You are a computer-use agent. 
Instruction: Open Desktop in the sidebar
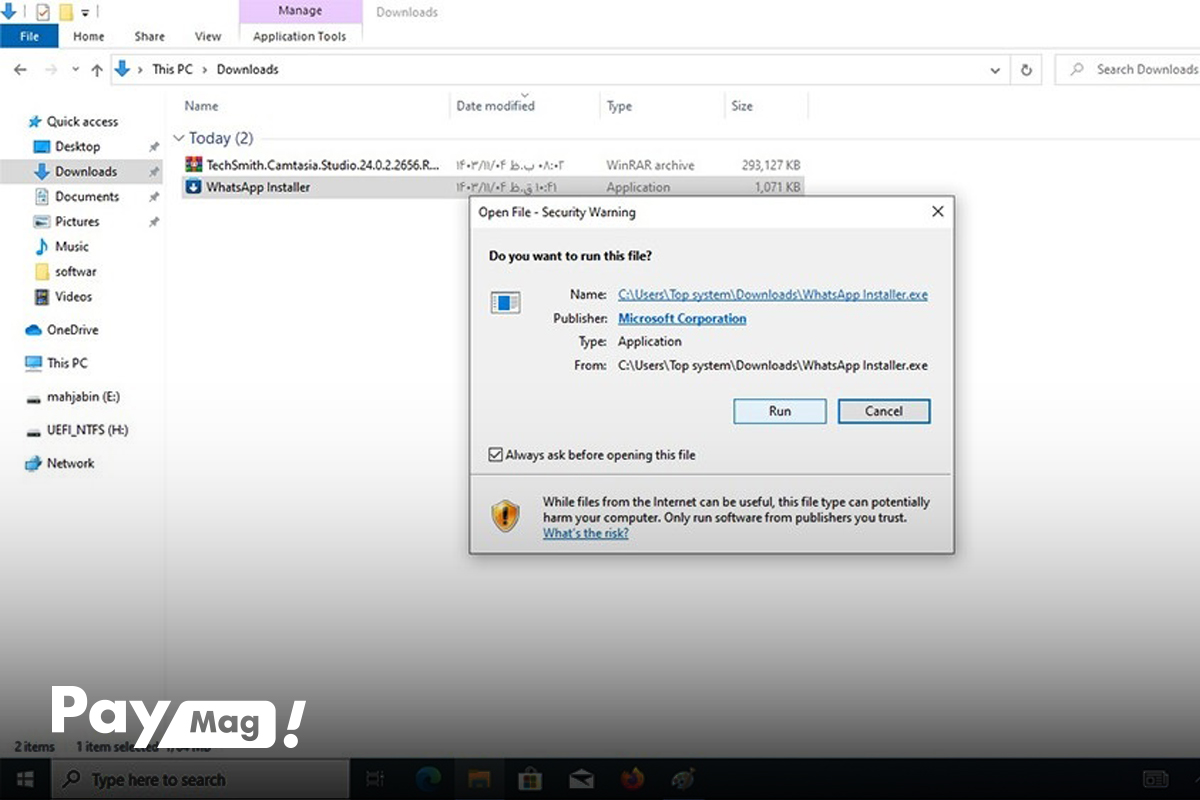(x=77, y=146)
